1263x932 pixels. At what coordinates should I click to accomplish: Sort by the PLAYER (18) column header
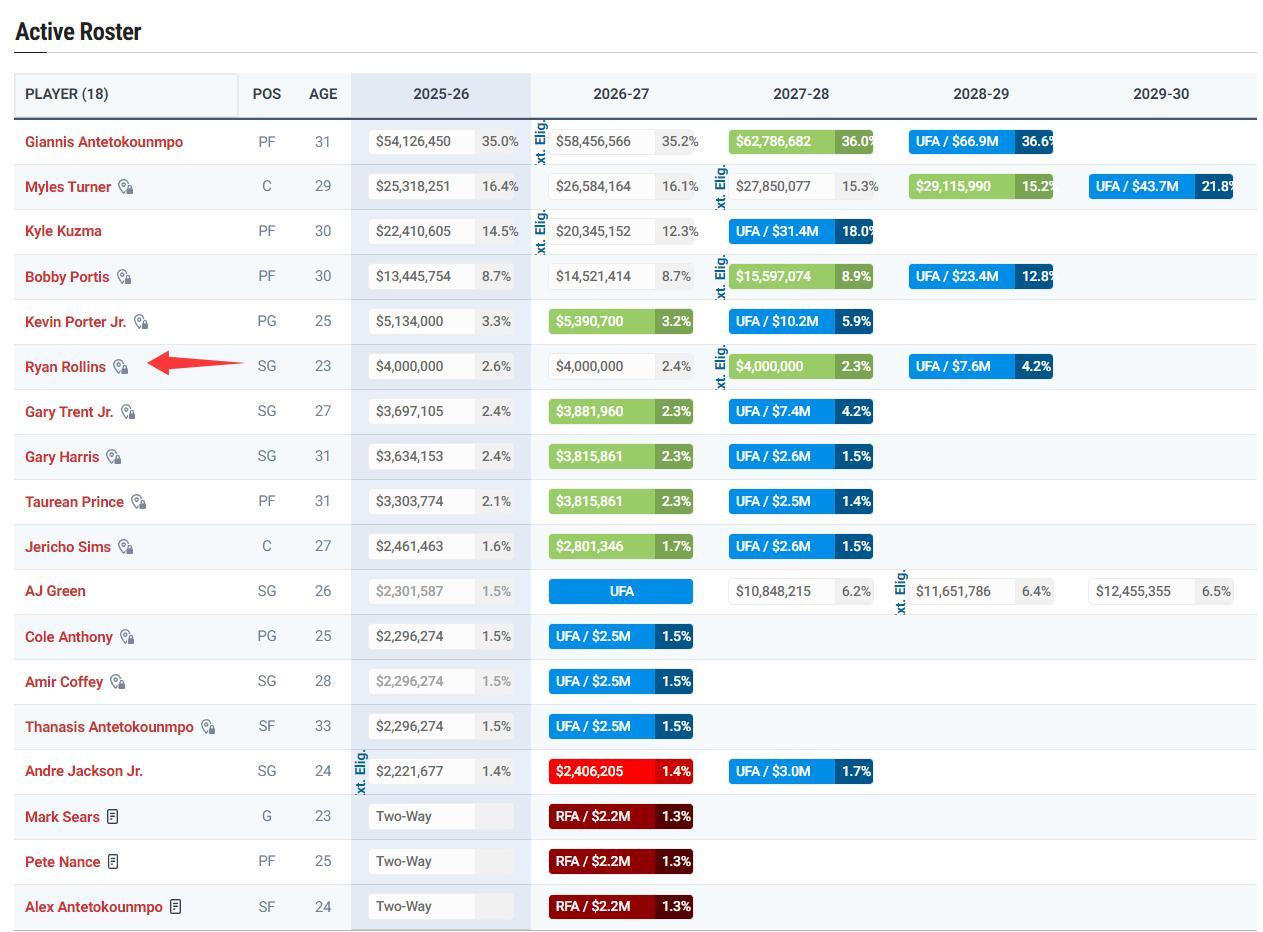67,94
